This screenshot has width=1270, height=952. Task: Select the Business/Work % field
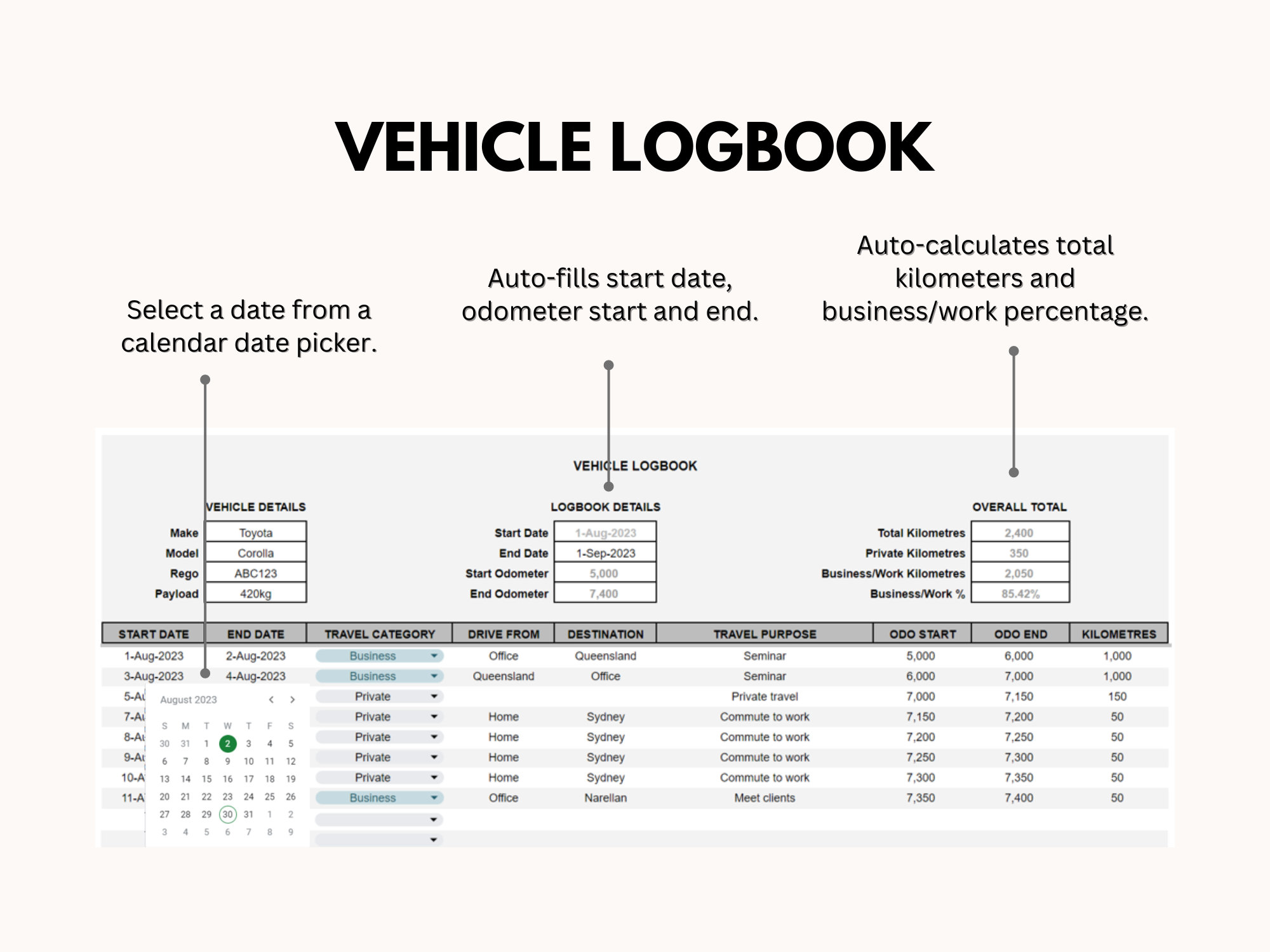point(1019,593)
